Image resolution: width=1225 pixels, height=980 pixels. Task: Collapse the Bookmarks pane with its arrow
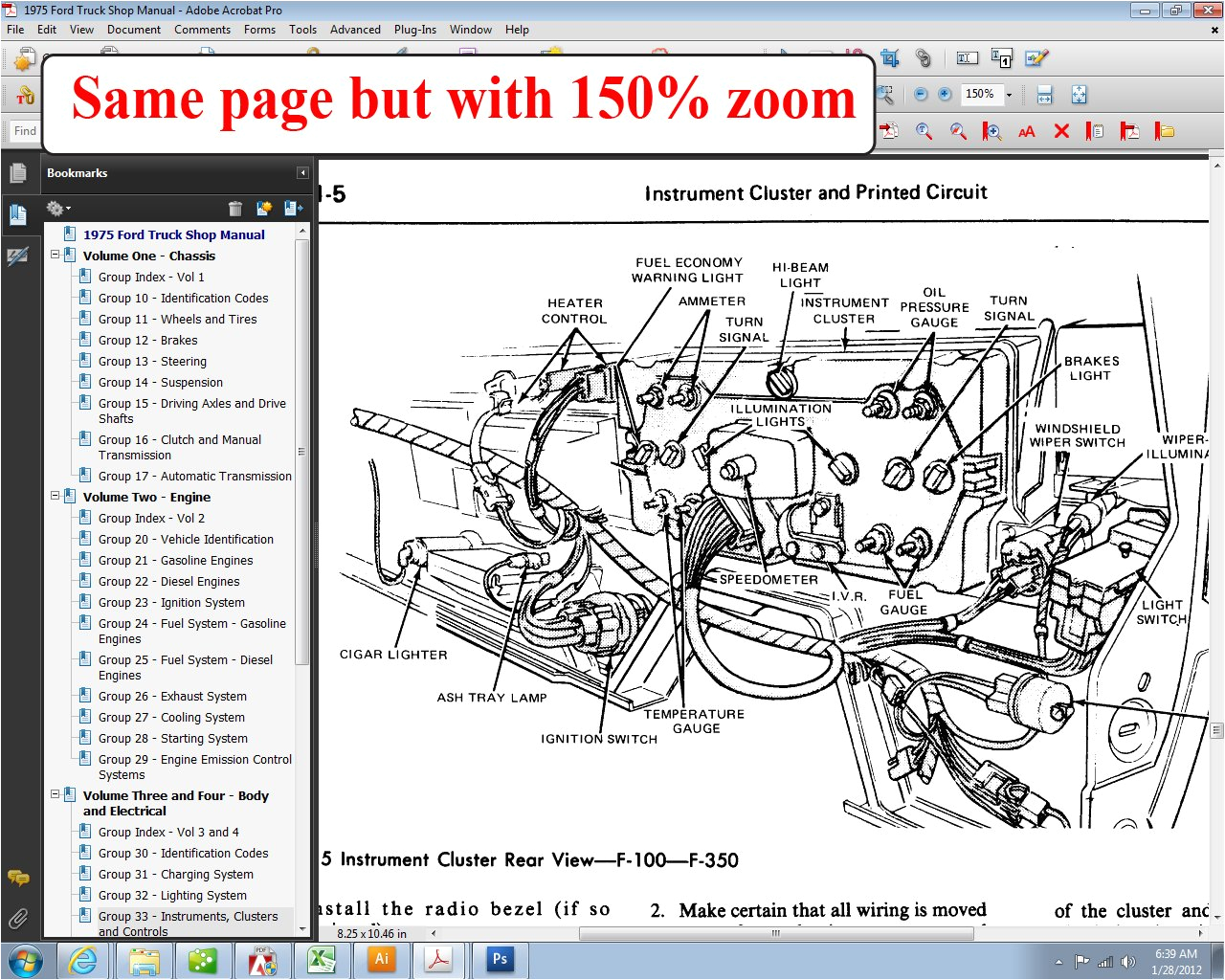(302, 172)
